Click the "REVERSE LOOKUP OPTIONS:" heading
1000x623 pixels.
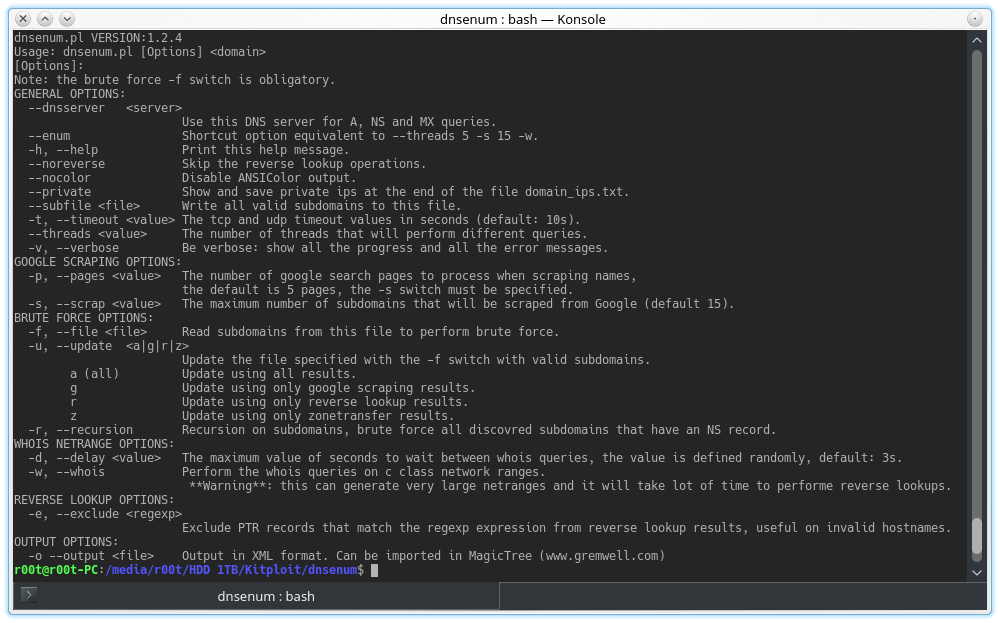[x=94, y=501]
